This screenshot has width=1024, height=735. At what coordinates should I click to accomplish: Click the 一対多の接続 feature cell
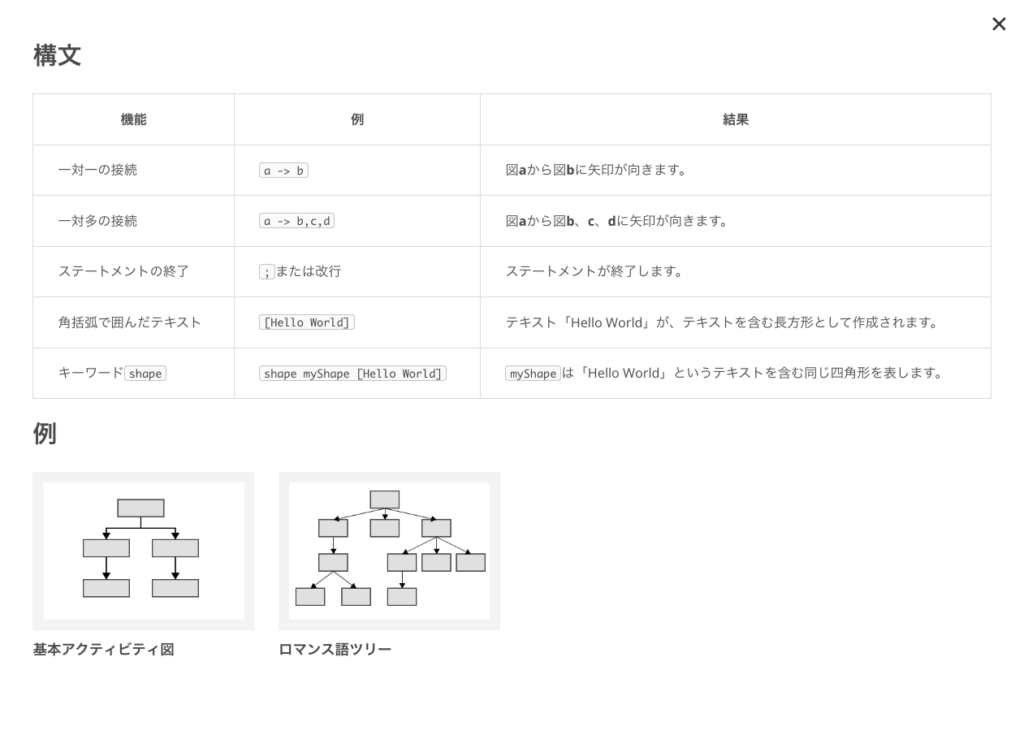pos(98,221)
